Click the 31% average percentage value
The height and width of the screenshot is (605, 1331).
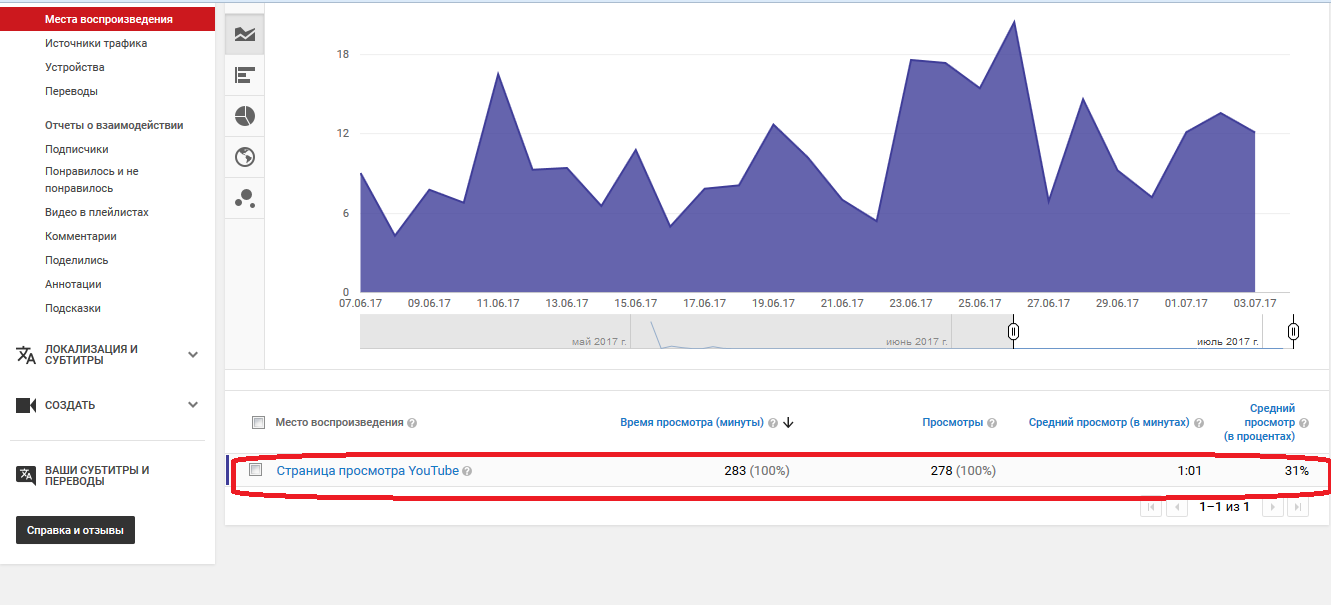[1297, 470]
